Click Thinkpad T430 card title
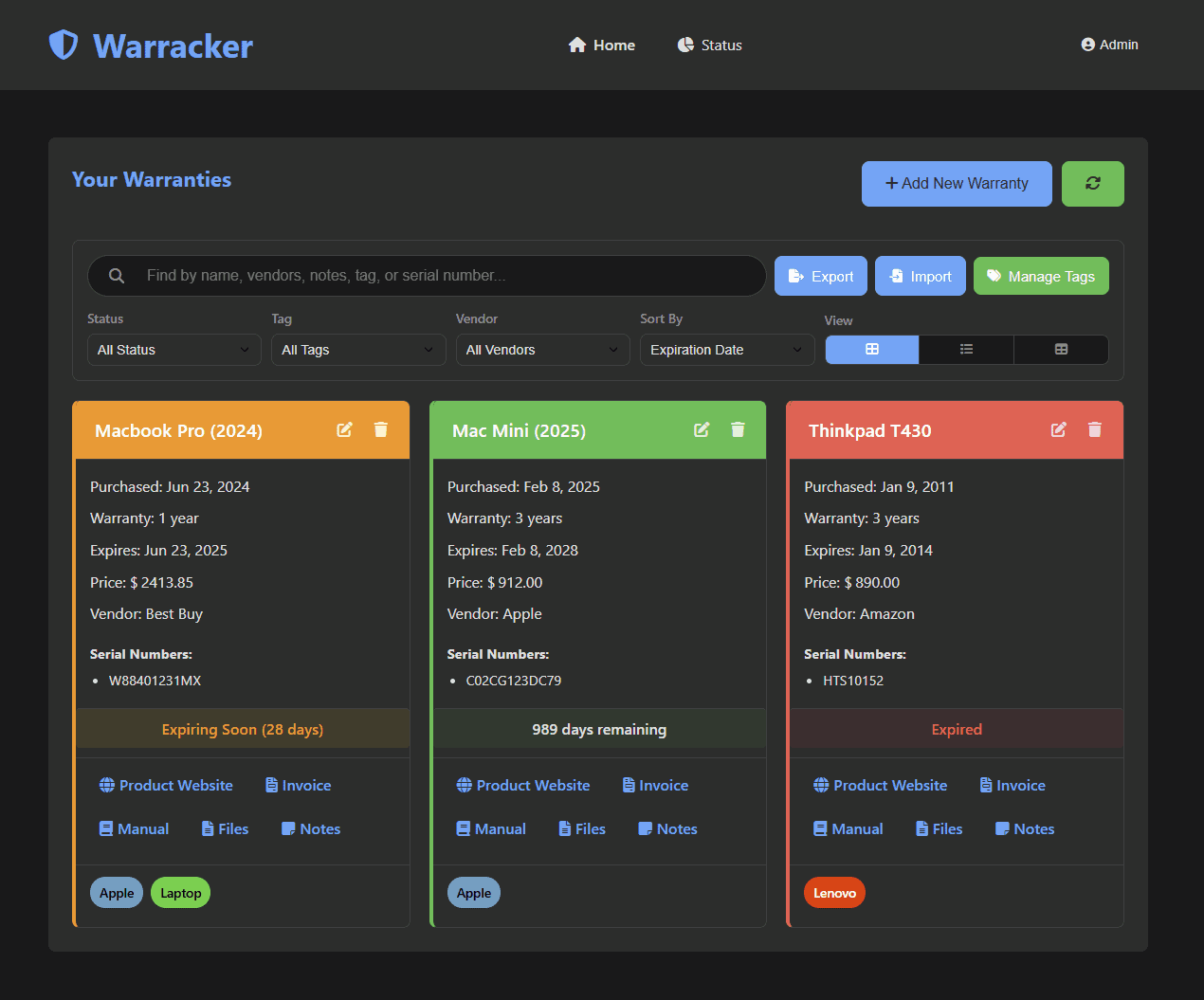 [x=870, y=430]
